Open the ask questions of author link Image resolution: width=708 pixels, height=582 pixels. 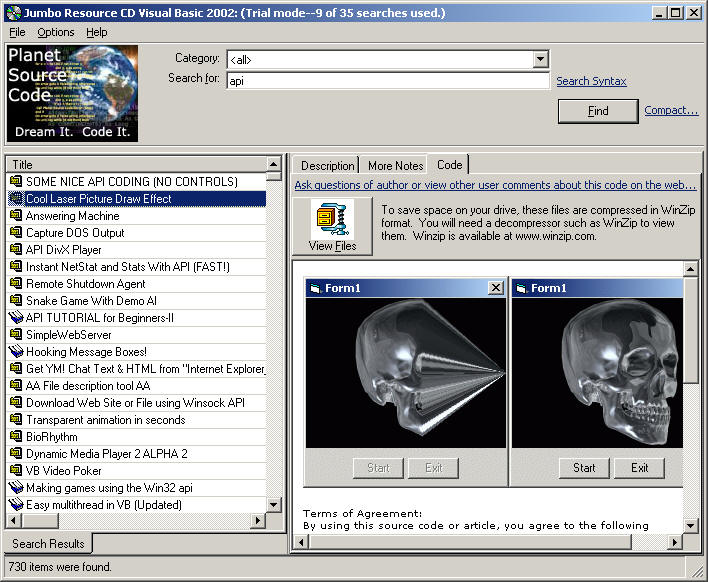pyautogui.click(x=495, y=185)
